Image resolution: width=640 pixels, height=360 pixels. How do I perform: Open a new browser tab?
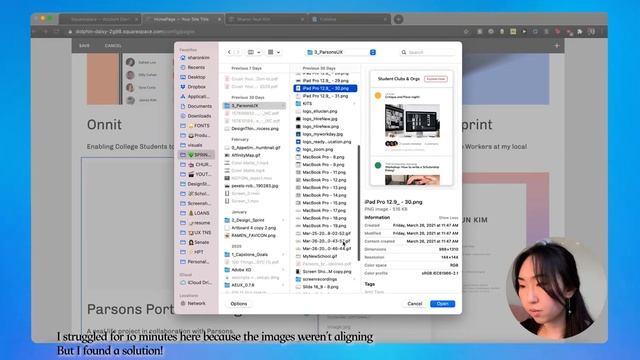[399, 19]
